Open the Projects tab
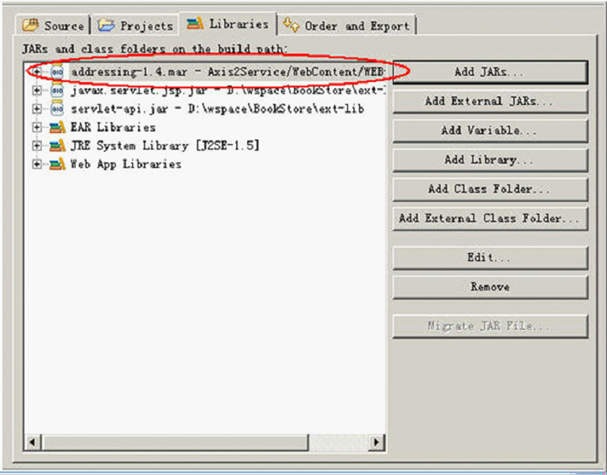The width and height of the screenshot is (607, 475). (135, 26)
